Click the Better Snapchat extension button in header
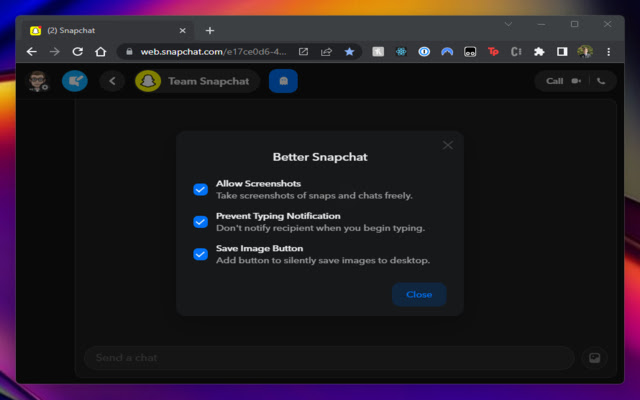Screen dimensions: 640x400 tap(283, 81)
